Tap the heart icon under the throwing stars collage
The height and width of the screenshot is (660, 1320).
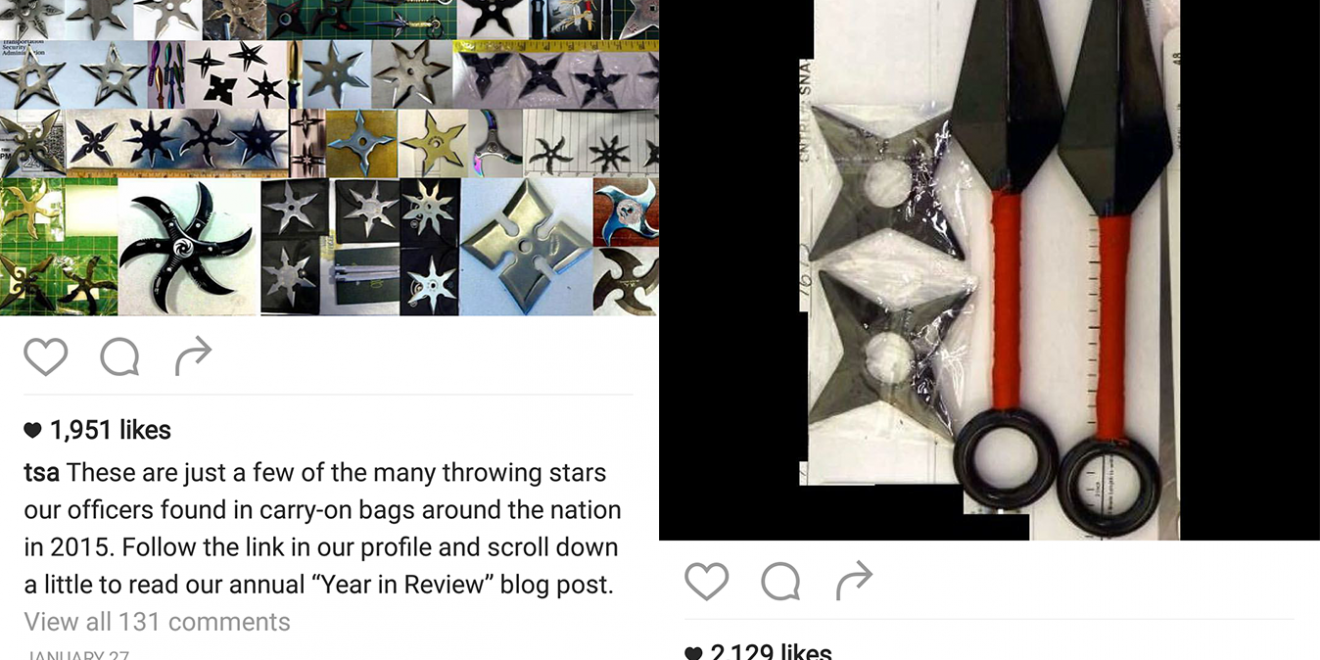pyautogui.click(x=46, y=357)
